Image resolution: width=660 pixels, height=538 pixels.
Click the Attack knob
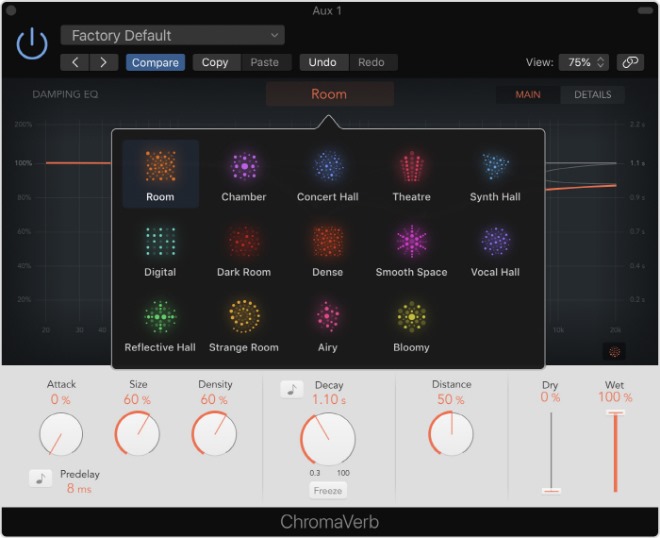(x=61, y=434)
